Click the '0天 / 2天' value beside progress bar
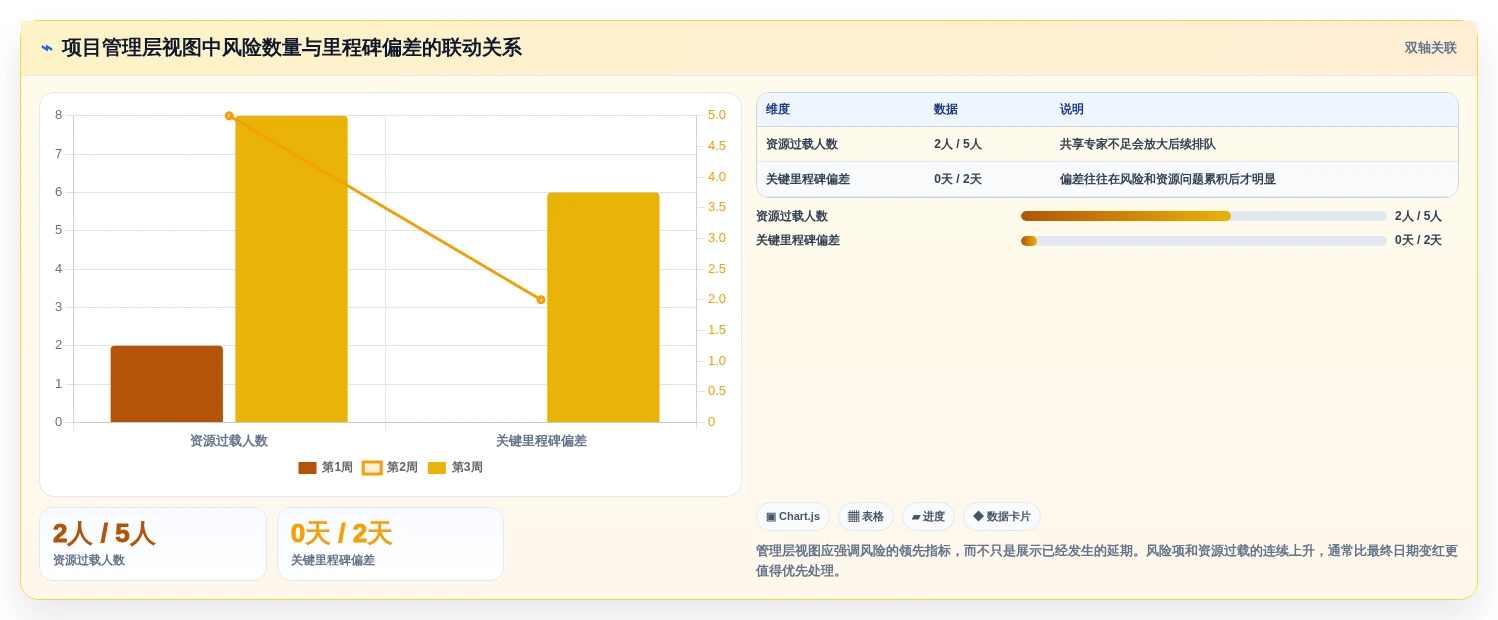Screen dimensions: 1498x620 tap(1418, 240)
